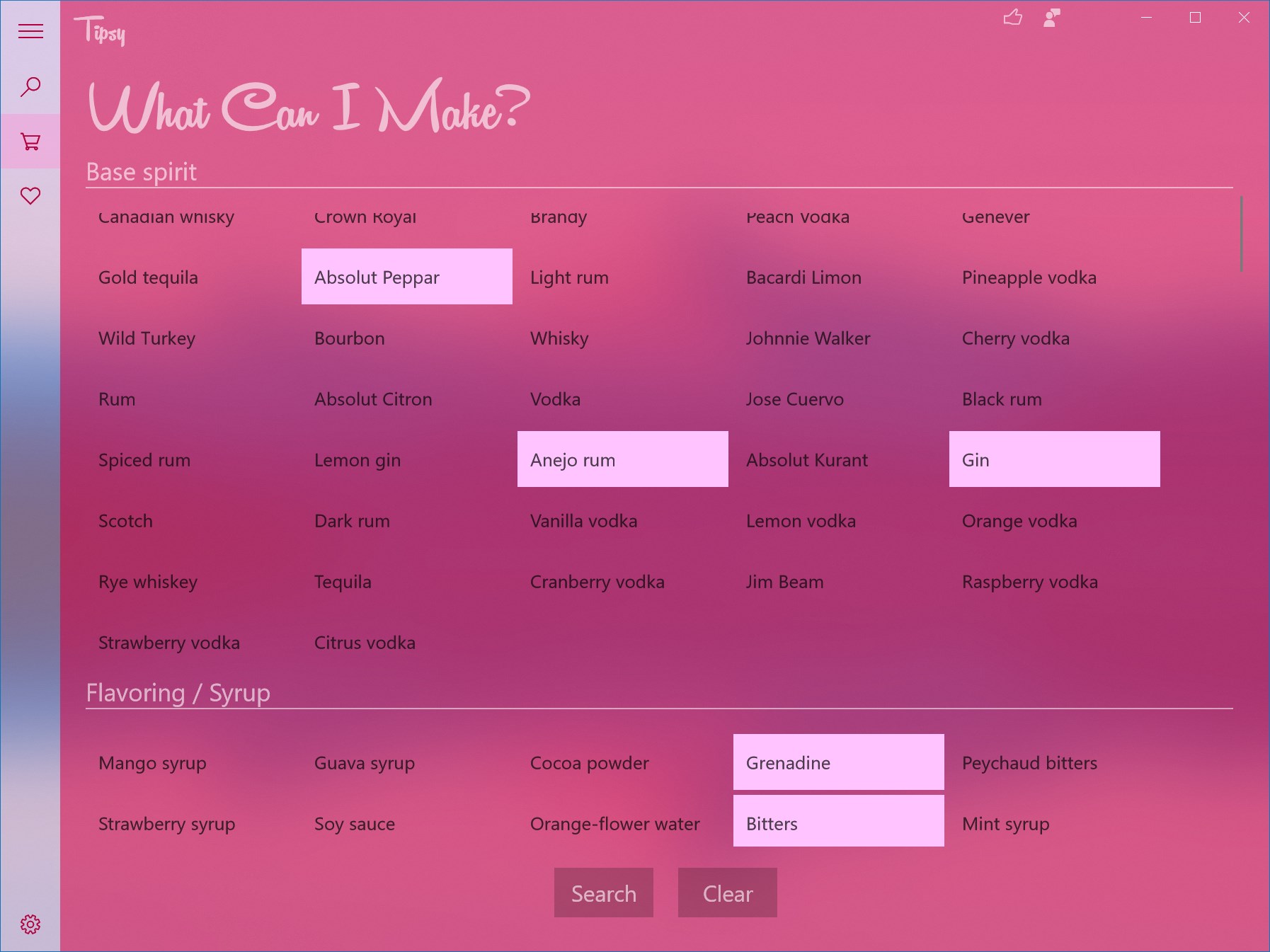Deselect Absolut Peppar
Viewport: 1270px width, 952px height.
click(x=407, y=277)
